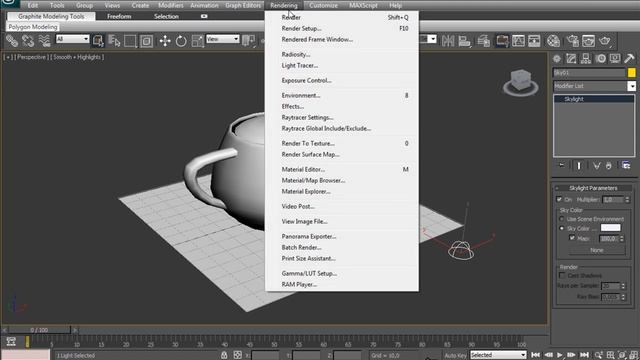
Task: Open the Motion command panel tab
Action: (x=600, y=58)
